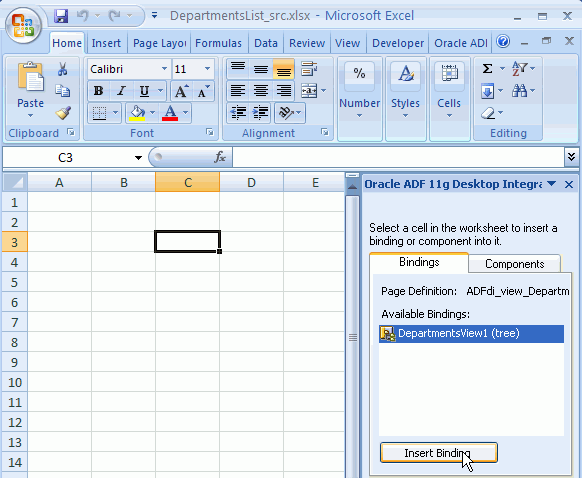Click the AutoSum sigma icon
Image resolution: width=582 pixels, height=478 pixels.
[487, 69]
